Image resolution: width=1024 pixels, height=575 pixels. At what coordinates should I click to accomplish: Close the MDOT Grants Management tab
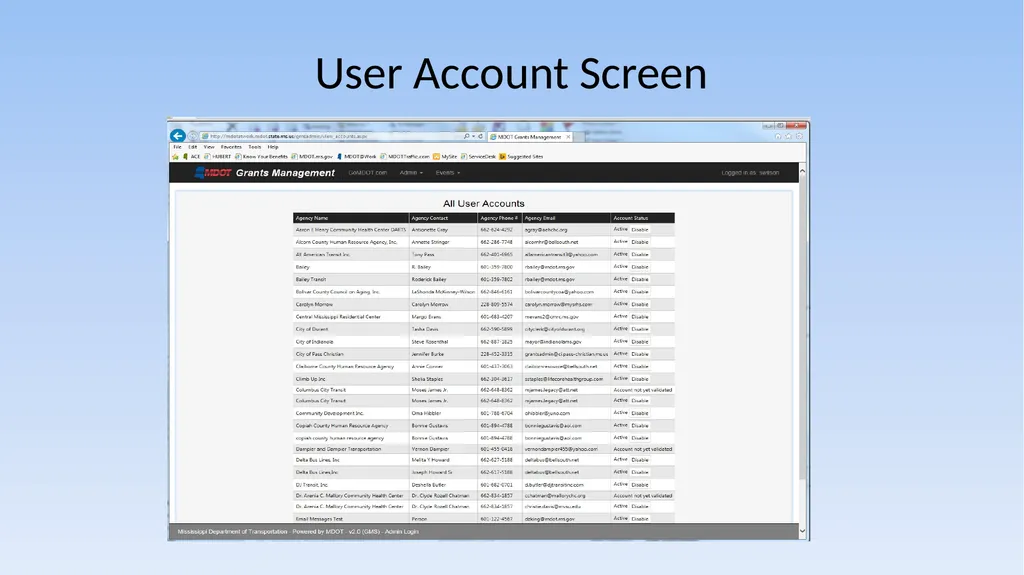point(568,137)
